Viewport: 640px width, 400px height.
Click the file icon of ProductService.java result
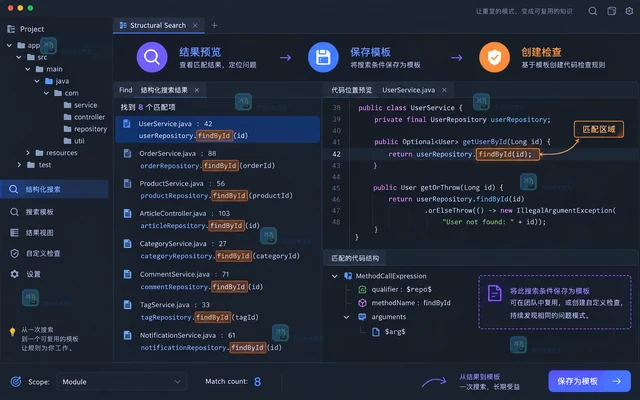pos(127,183)
